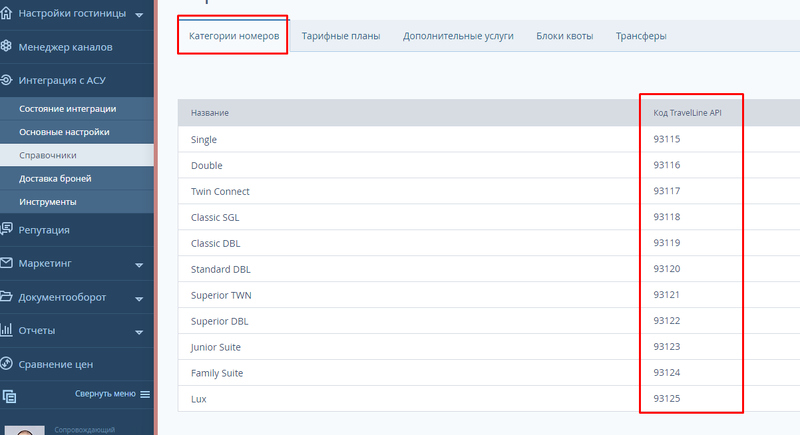800x435 pixels.
Task: Click the Сравнение цен icon
Action: pyautogui.click(x=7, y=364)
